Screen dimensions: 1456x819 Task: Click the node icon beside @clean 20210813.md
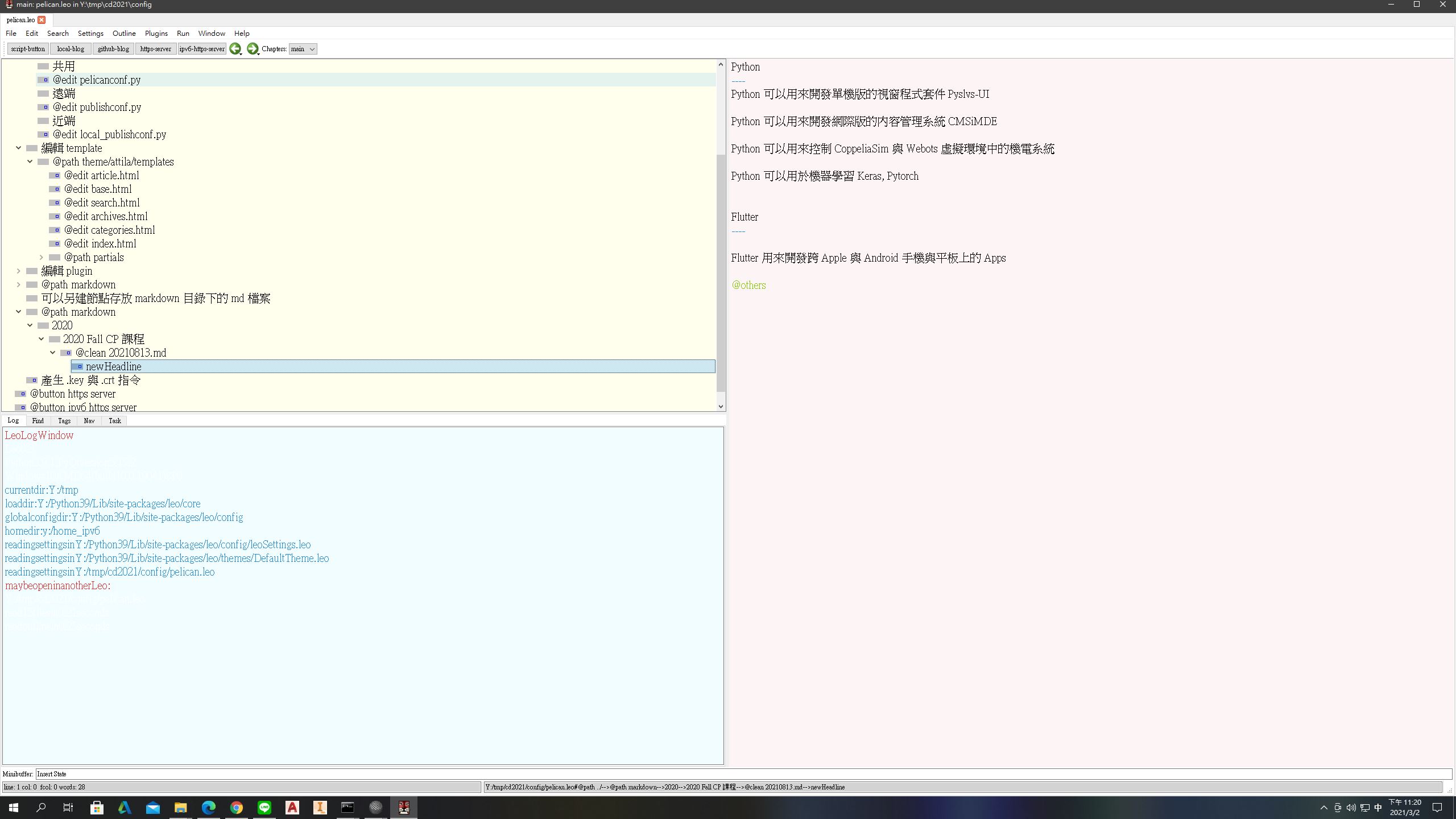click(x=67, y=353)
